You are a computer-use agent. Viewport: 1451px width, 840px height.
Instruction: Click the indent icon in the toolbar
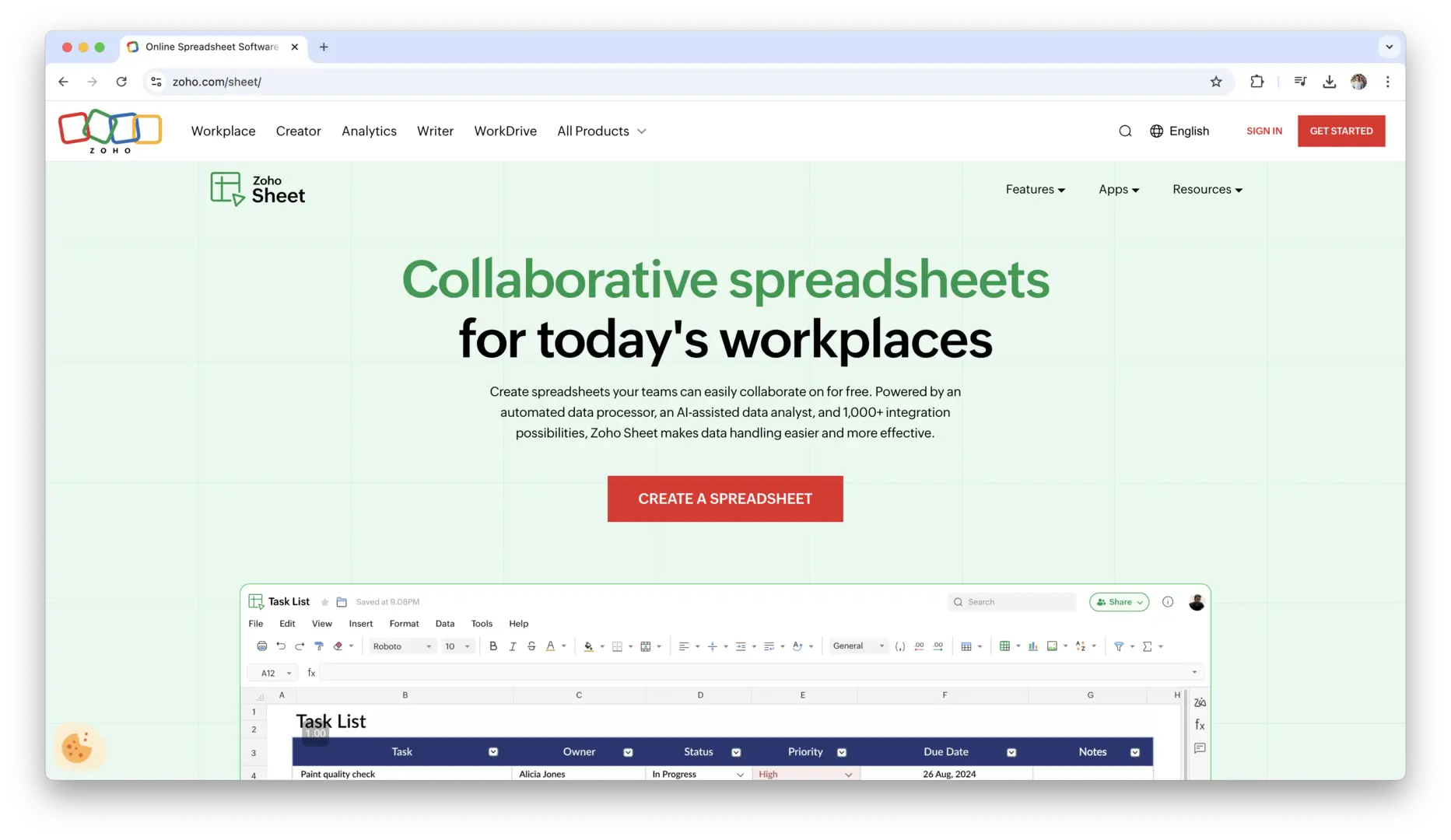coord(741,646)
